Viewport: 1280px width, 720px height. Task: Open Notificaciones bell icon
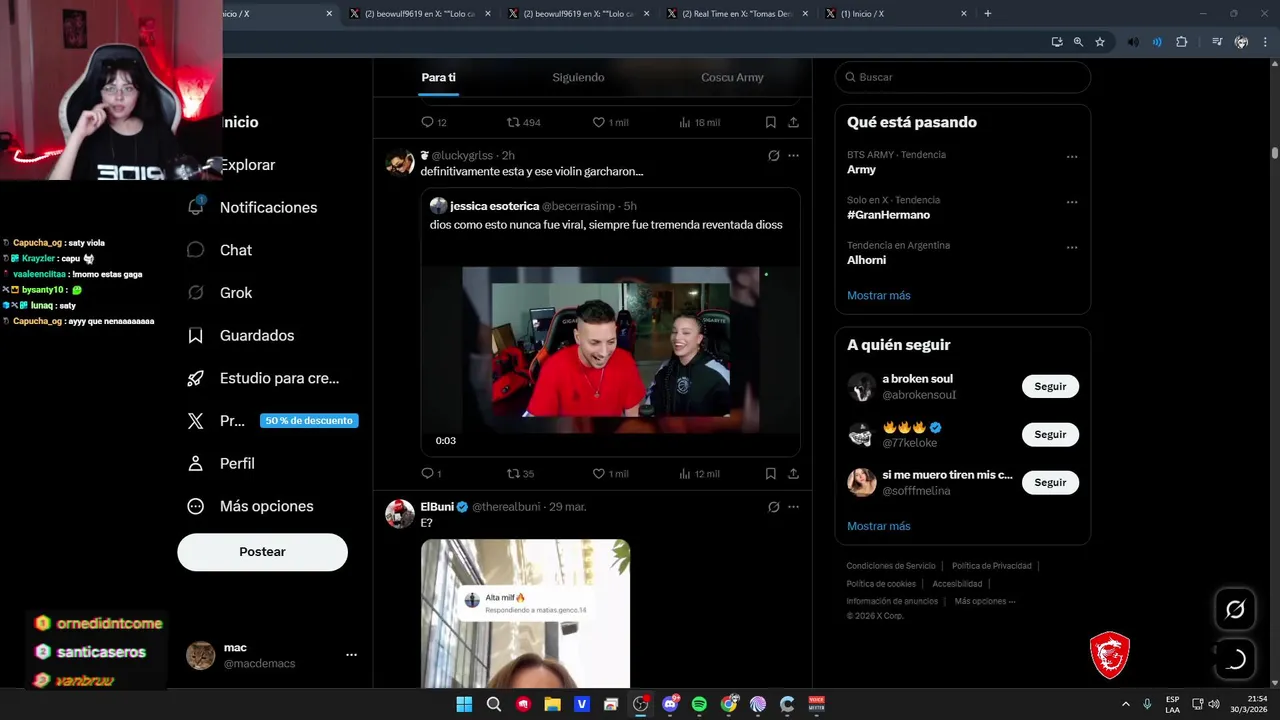tap(196, 207)
